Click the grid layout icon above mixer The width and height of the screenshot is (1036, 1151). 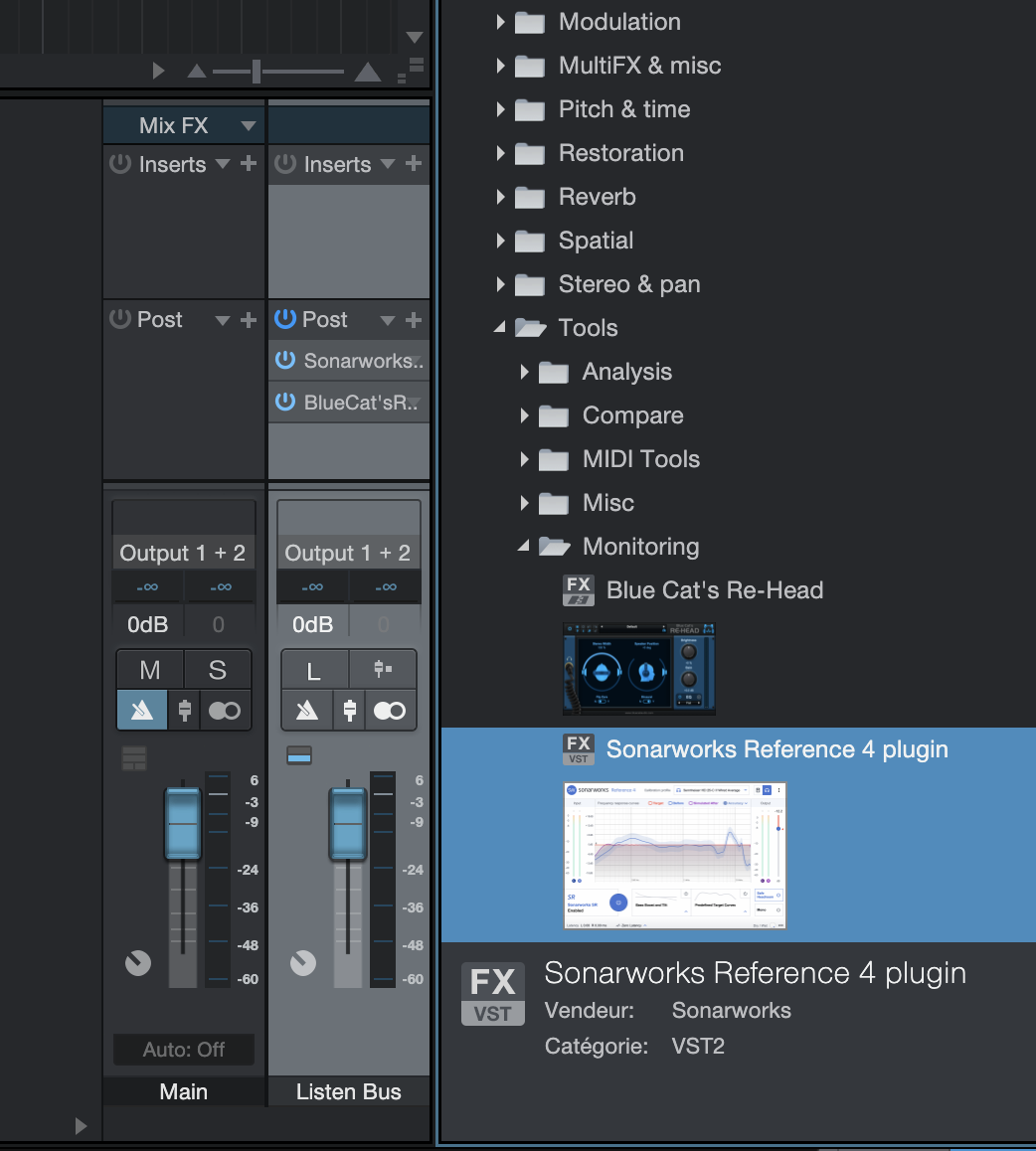point(412,71)
